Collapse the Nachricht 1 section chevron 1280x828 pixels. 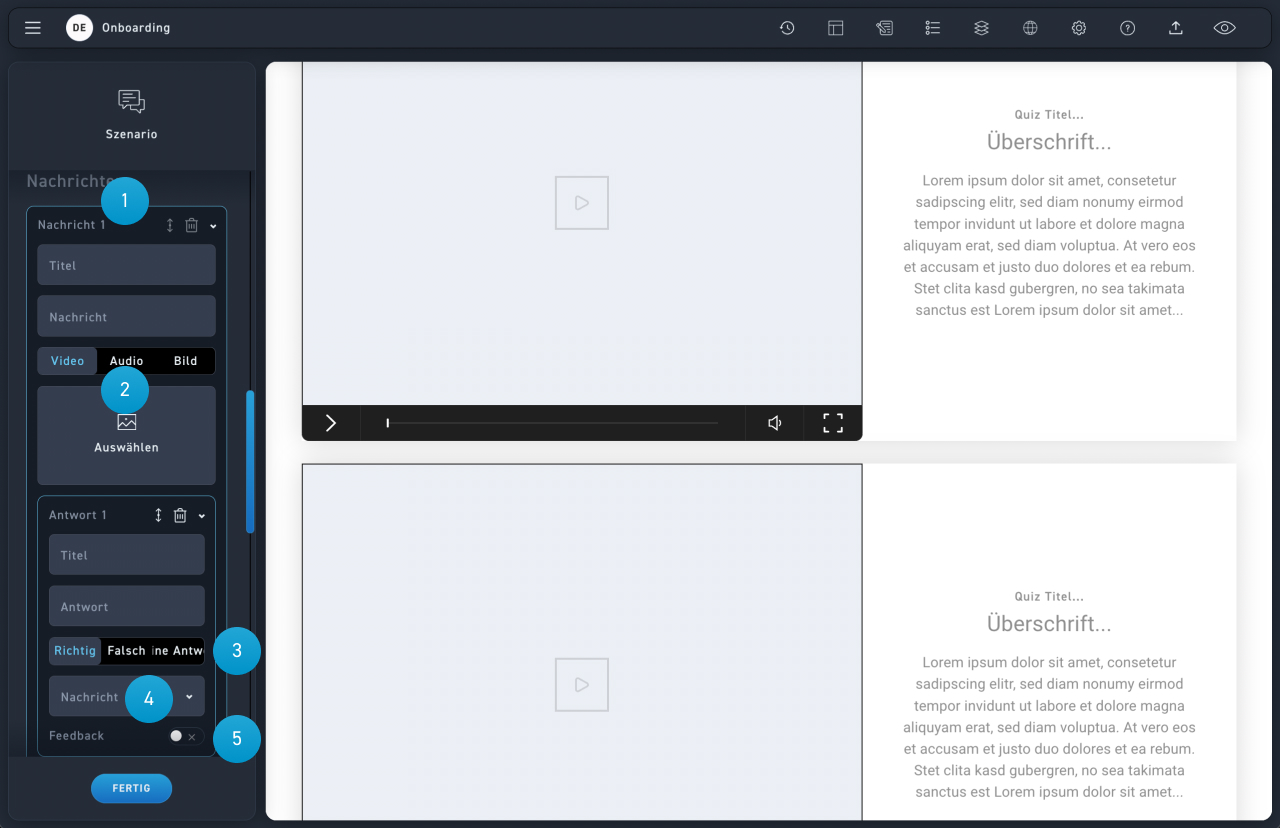point(213,226)
